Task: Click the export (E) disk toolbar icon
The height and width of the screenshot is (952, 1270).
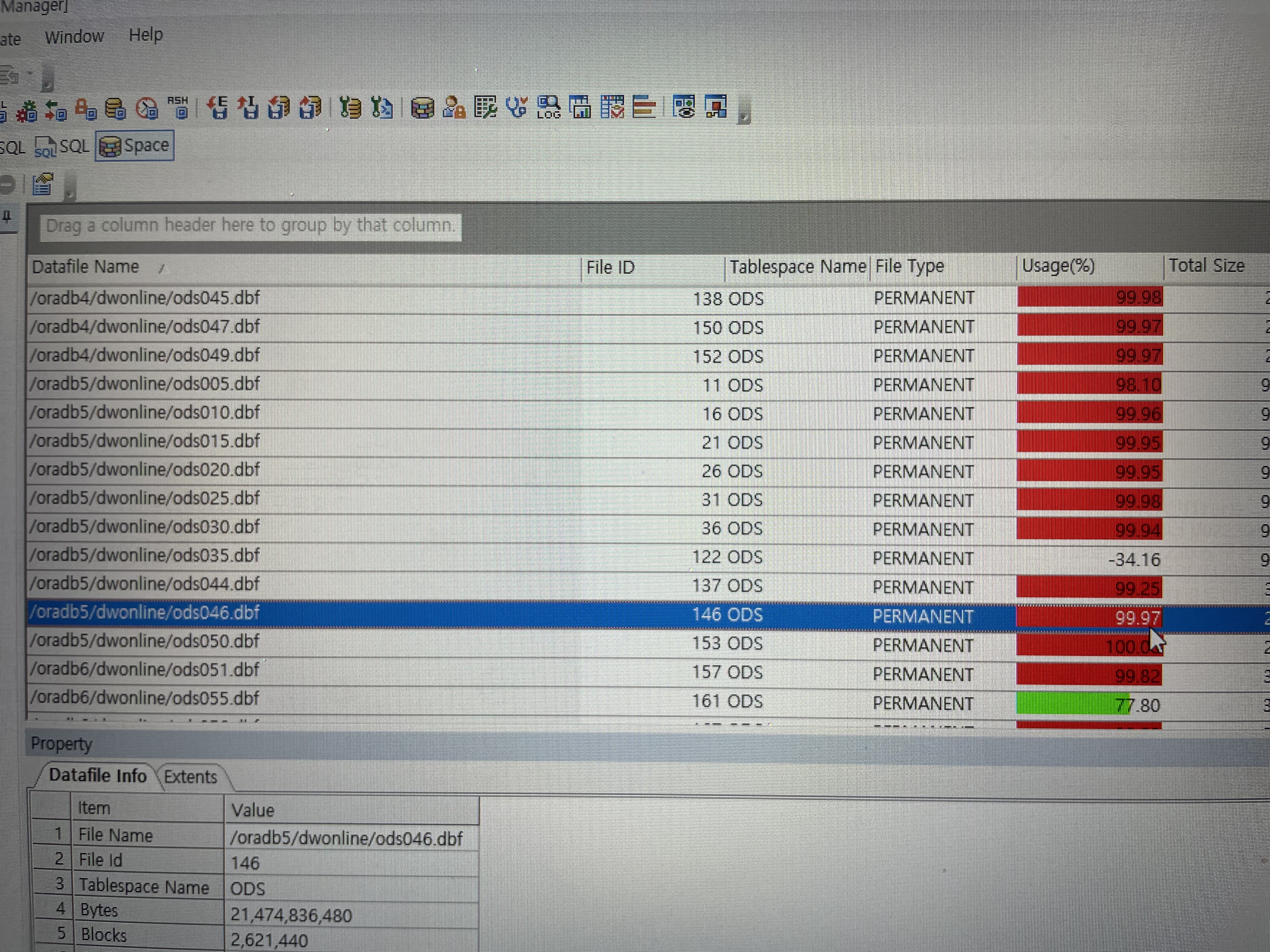Action: (x=218, y=107)
